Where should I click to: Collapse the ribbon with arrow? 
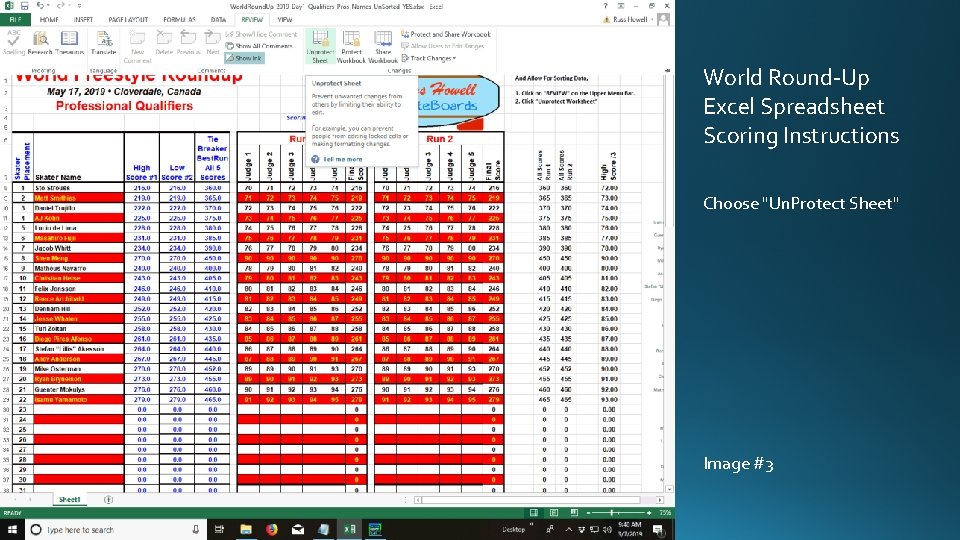(667, 70)
